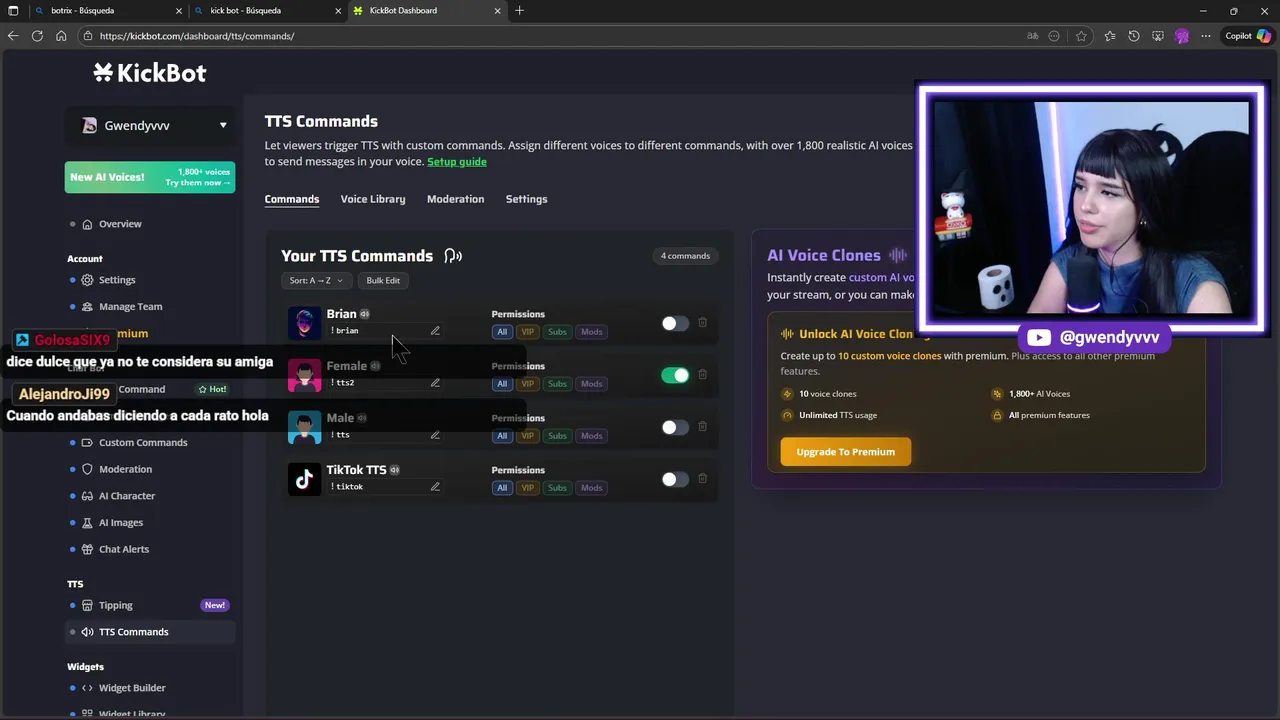Open sidebar Moderation shield item
Viewport: 1280px width, 720px height.
[x=125, y=469]
